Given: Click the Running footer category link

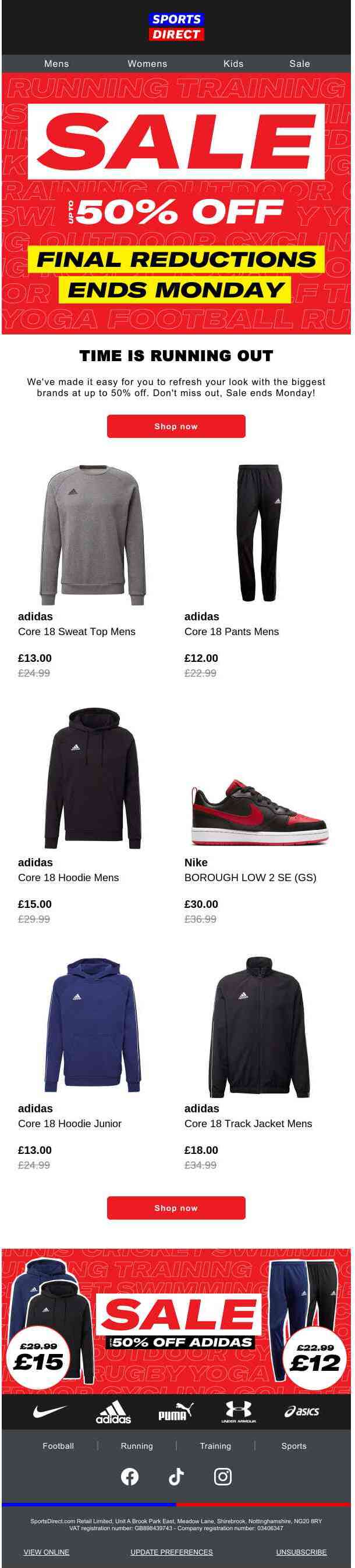Looking at the screenshot, I should (x=137, y=1446).
